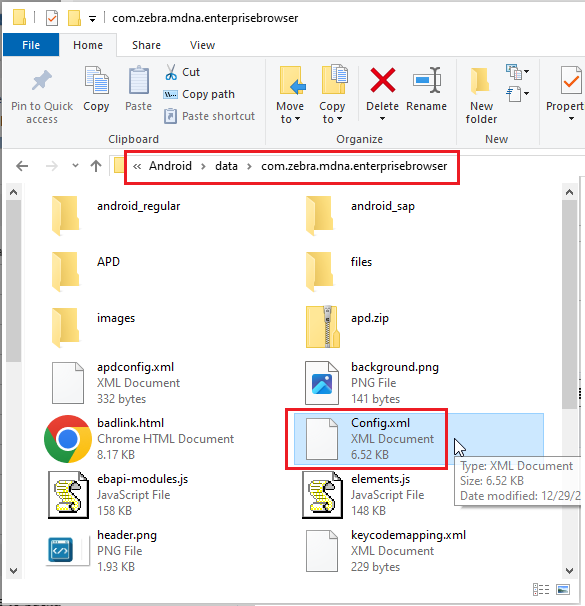Click data in the address breadcrumb

coord(226,166)
